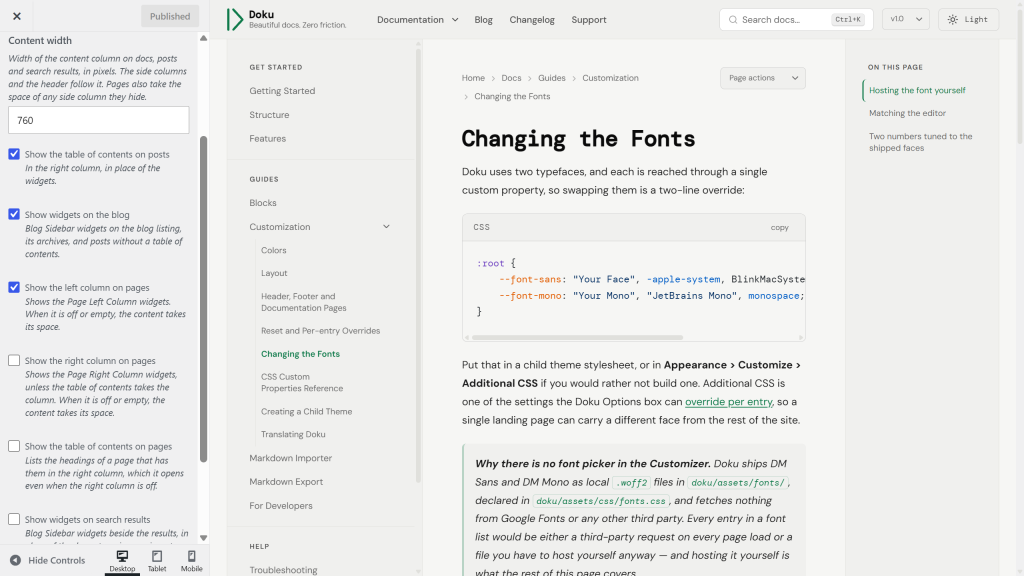Copy the CSS code block
Image resolution: width=1024 pixels, height=576 pixels.
779,227
